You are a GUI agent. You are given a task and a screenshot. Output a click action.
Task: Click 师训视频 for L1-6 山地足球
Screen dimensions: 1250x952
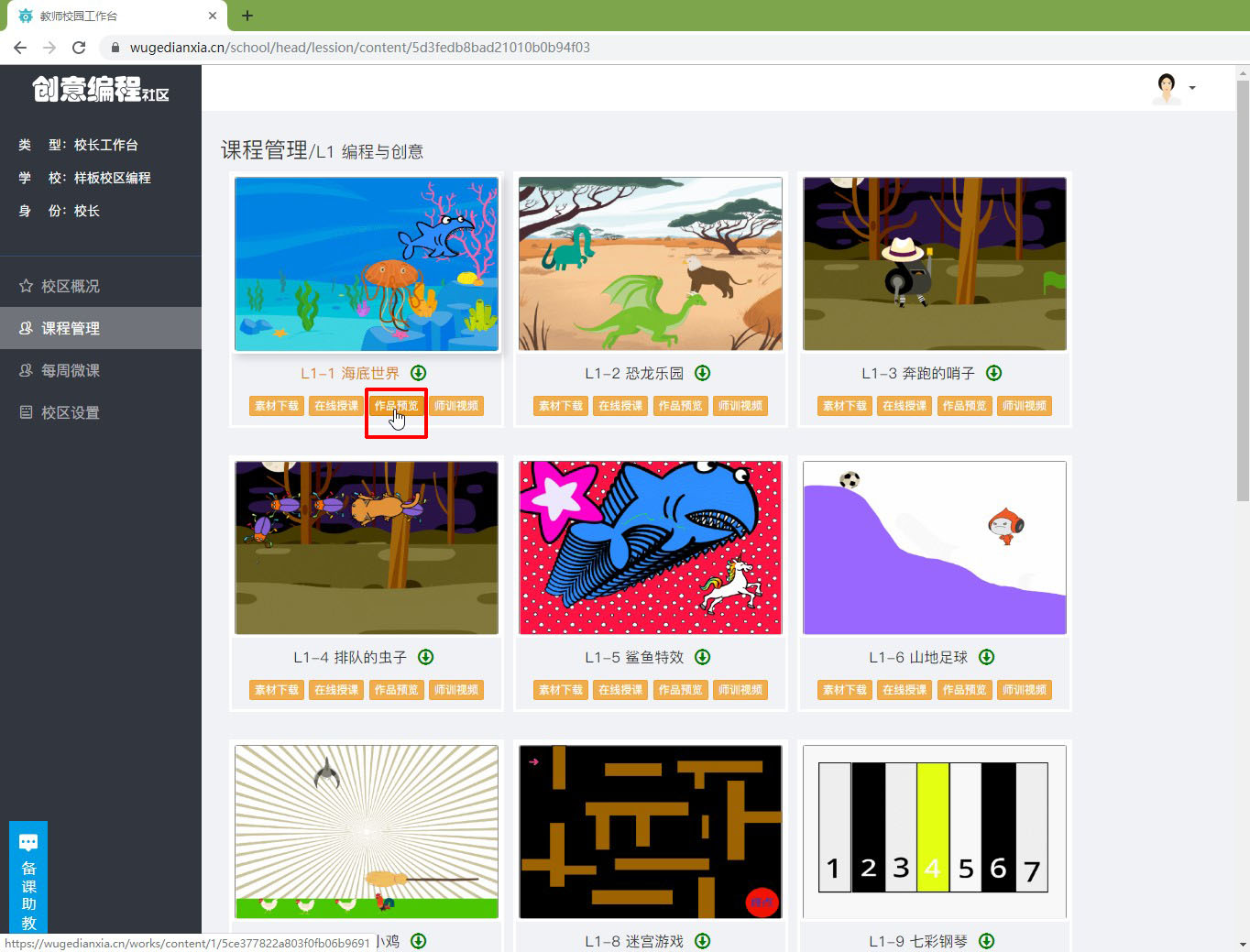pyautogui.click(x=1025, y=690)
